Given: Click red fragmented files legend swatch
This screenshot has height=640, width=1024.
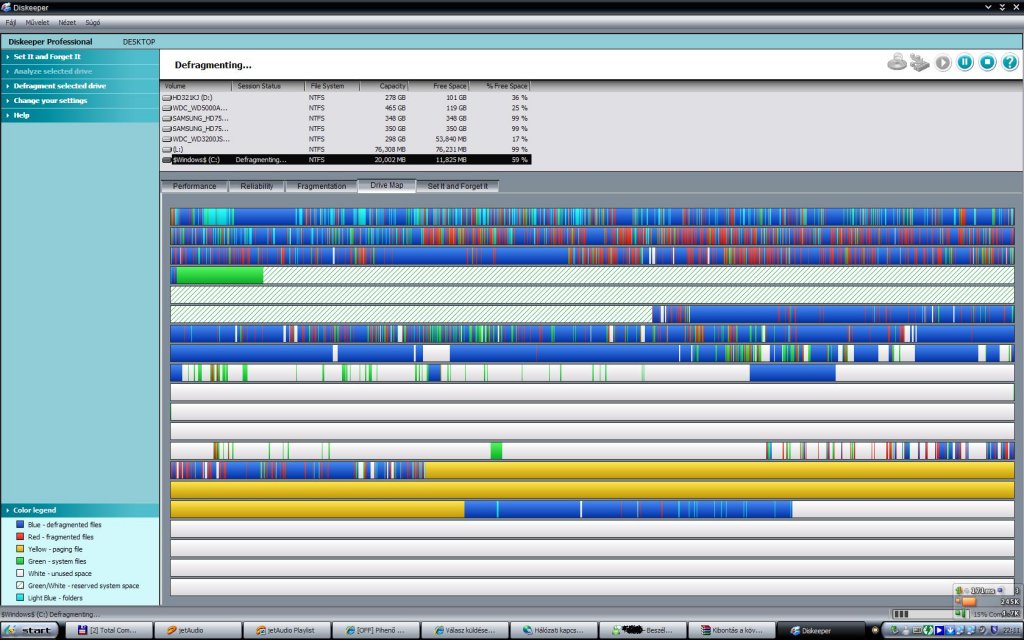Looking at the screenshot, I should click(20, 537).
